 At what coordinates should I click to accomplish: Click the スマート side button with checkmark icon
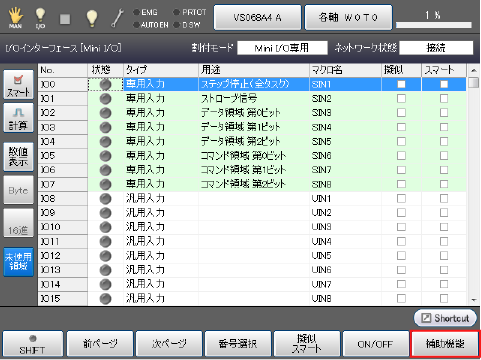coord(18,84)
